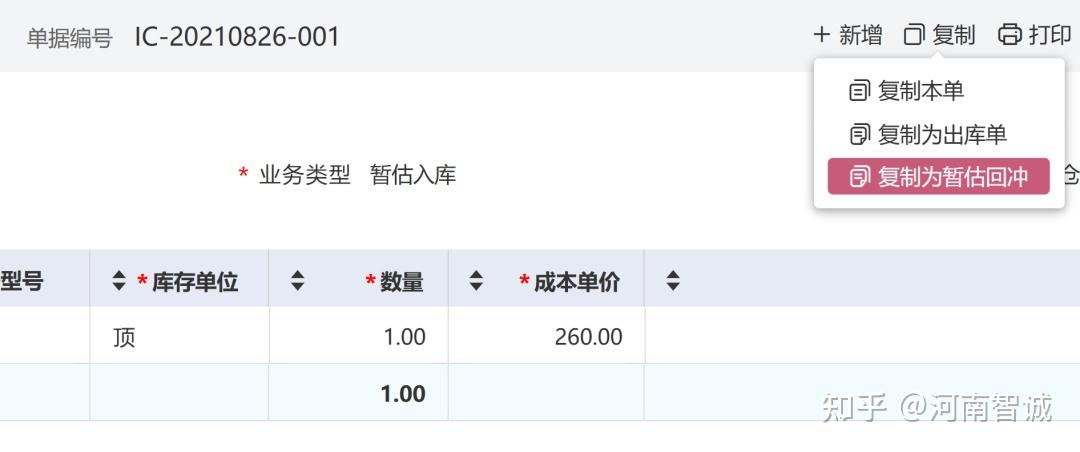The width and height of the screenshot is (1080, 452).
Task: Select highlighted 复制为暂估回冲 option
Action: [x=938, y=176]
